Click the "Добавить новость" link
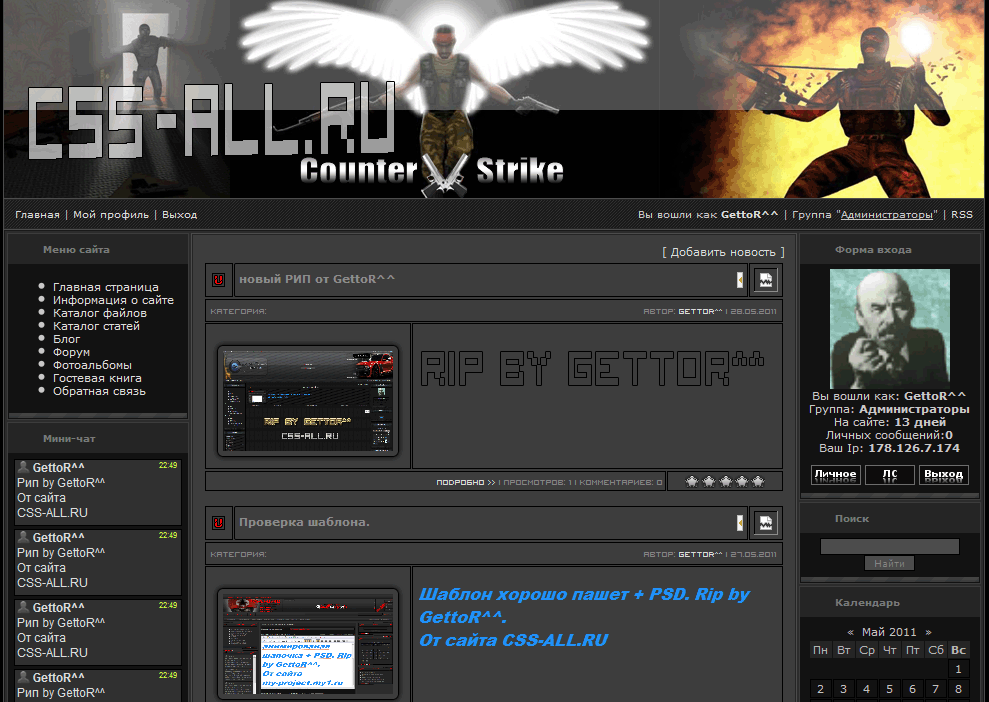The image size is (989, 702). [723, 252]
